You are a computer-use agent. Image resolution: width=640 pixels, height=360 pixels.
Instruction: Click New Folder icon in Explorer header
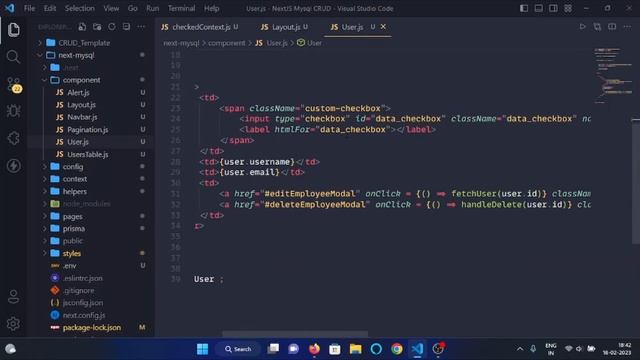pyautogui.click(x=97, y=27)
